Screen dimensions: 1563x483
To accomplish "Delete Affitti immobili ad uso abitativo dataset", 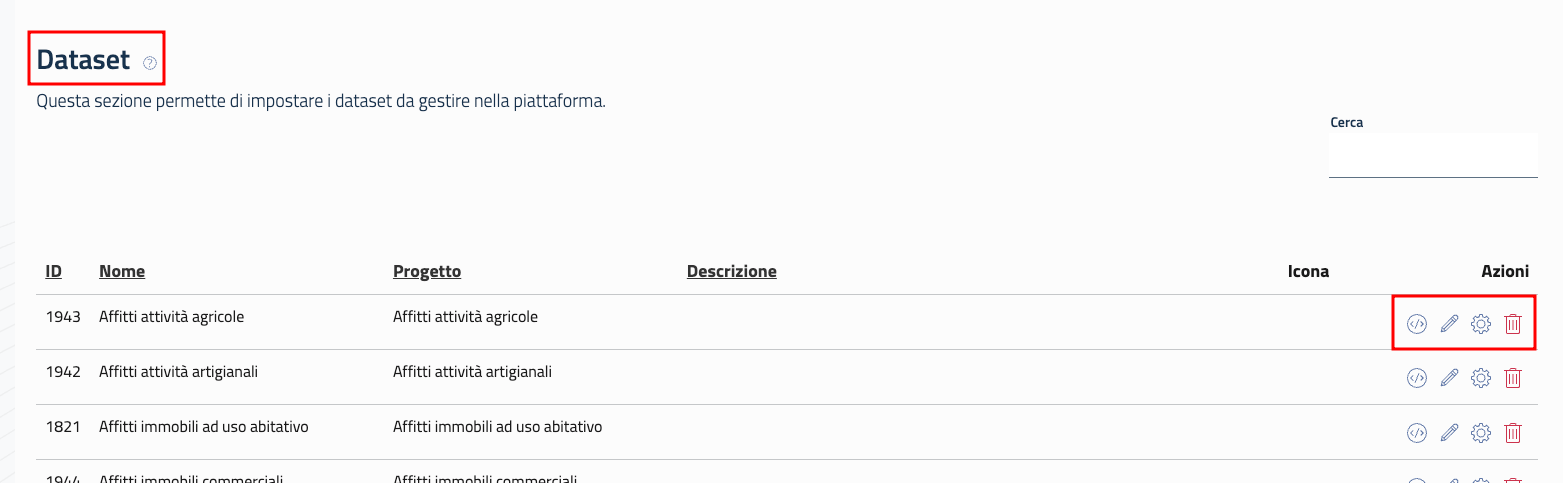I will click(x=1513, y=433).
